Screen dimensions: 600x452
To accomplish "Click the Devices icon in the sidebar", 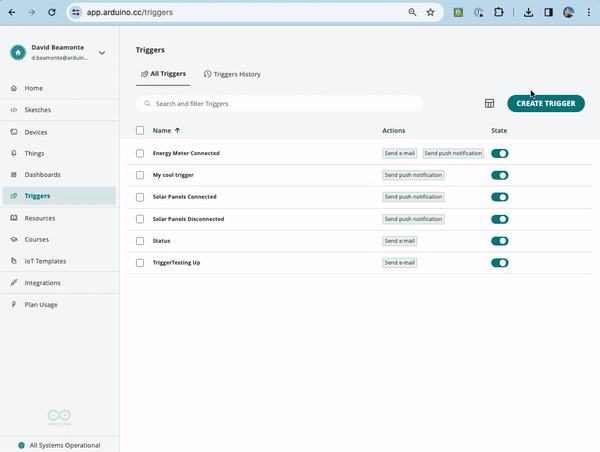I will point(14,132).
